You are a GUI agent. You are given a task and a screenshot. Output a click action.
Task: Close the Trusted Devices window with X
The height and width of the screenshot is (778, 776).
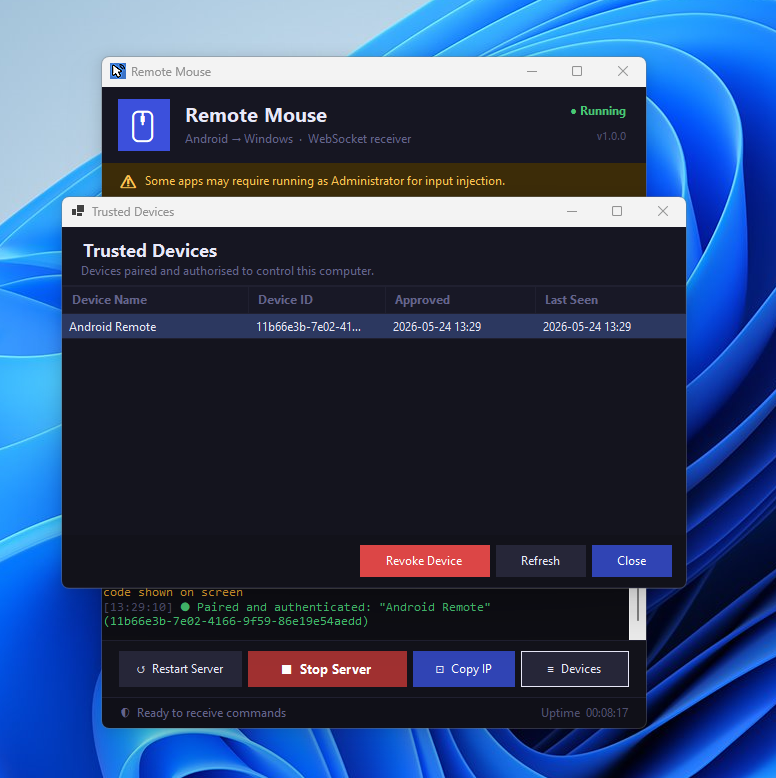click(663, 211)
